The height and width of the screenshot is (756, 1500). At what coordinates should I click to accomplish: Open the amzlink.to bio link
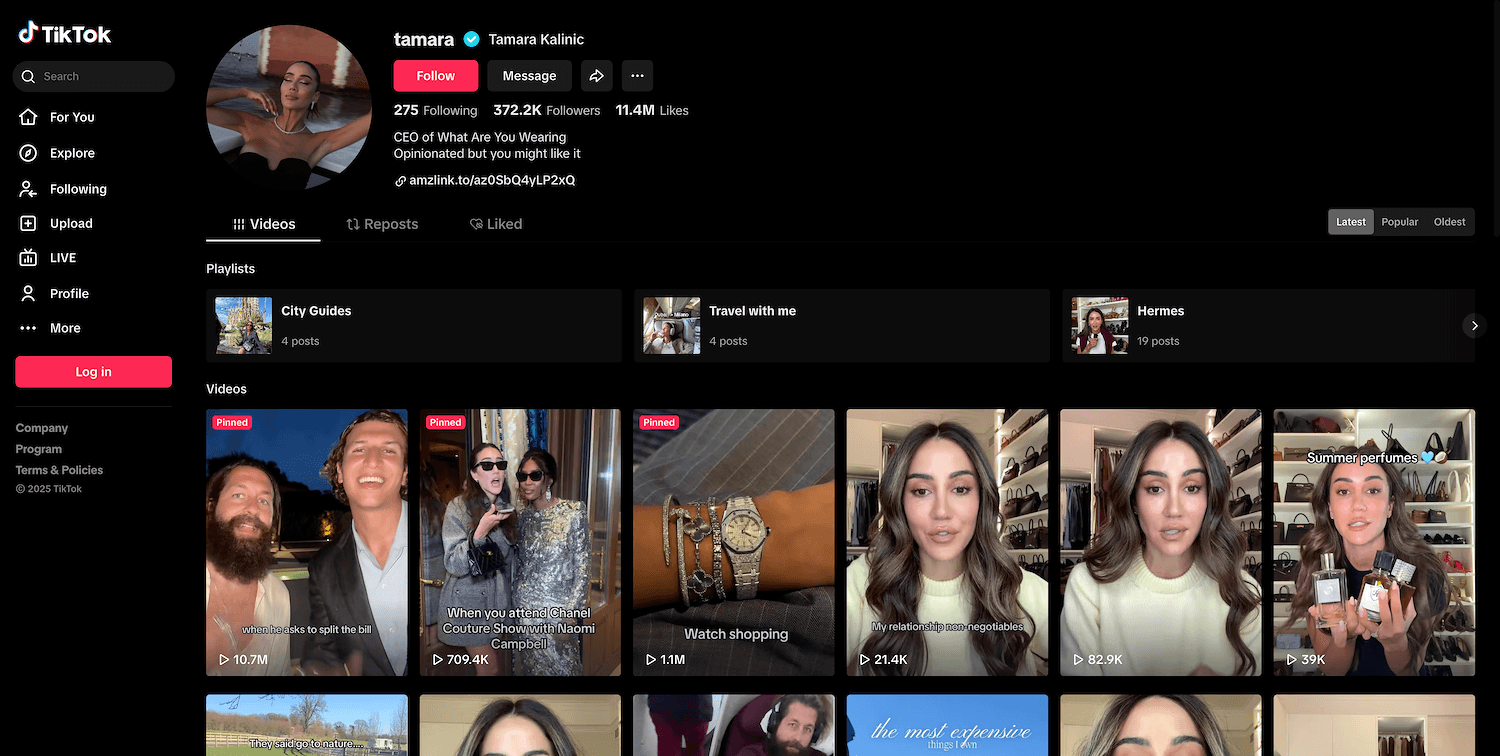(491, 180)
